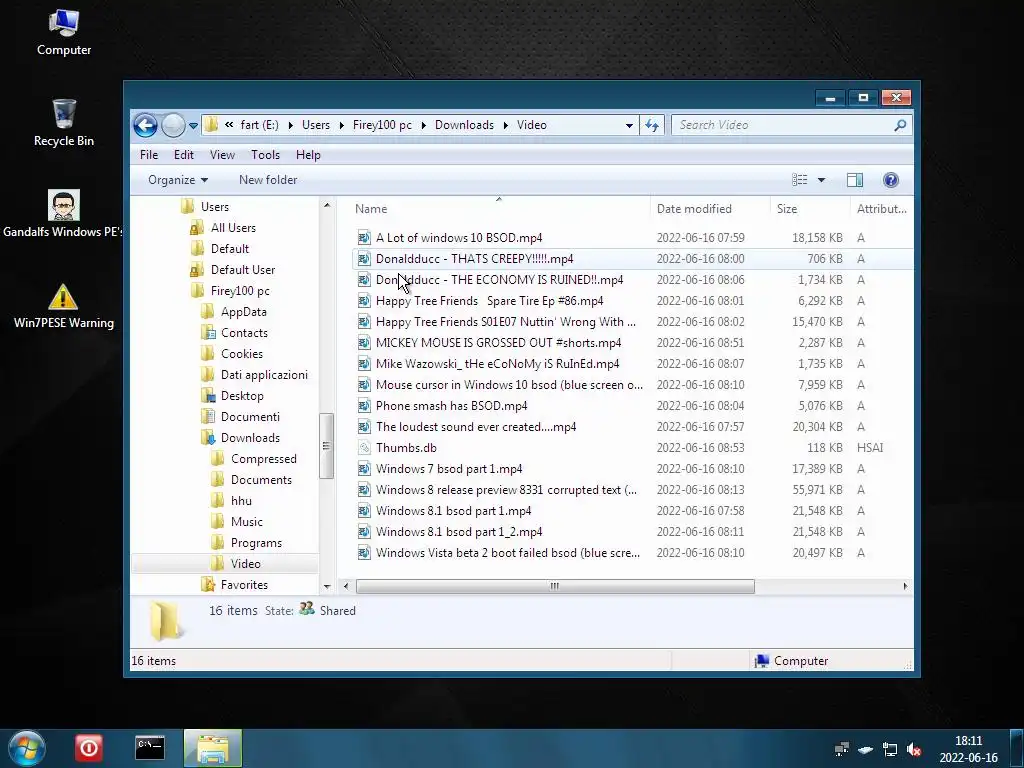The width and height of the screenshot is (1024, 768).
Task: Open Gandalfs Windows PE desktop icon
Action: [x=63, y=214]
